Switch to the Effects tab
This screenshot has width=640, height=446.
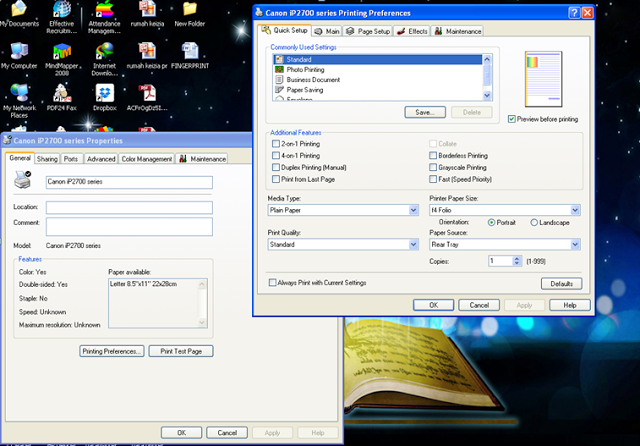pos(412,31)
